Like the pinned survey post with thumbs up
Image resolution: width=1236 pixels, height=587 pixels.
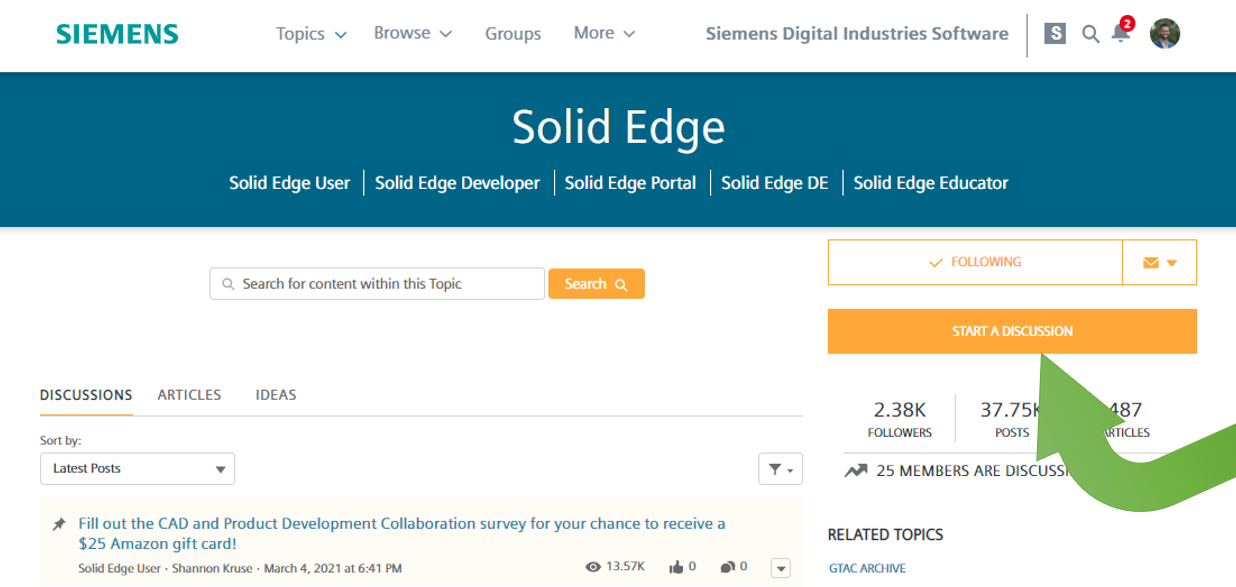tap(678, 566)
